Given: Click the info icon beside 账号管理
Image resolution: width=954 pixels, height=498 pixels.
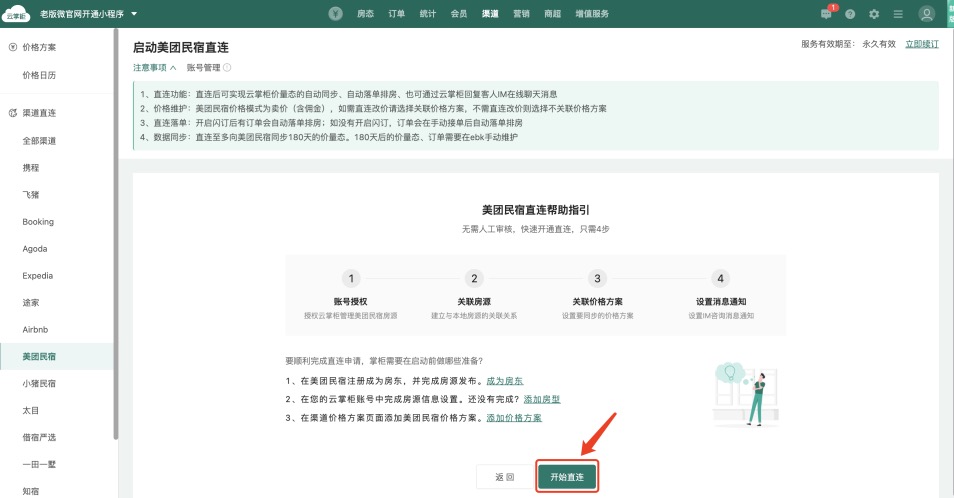Looking at the screenshot, I should tap(227, 68).
